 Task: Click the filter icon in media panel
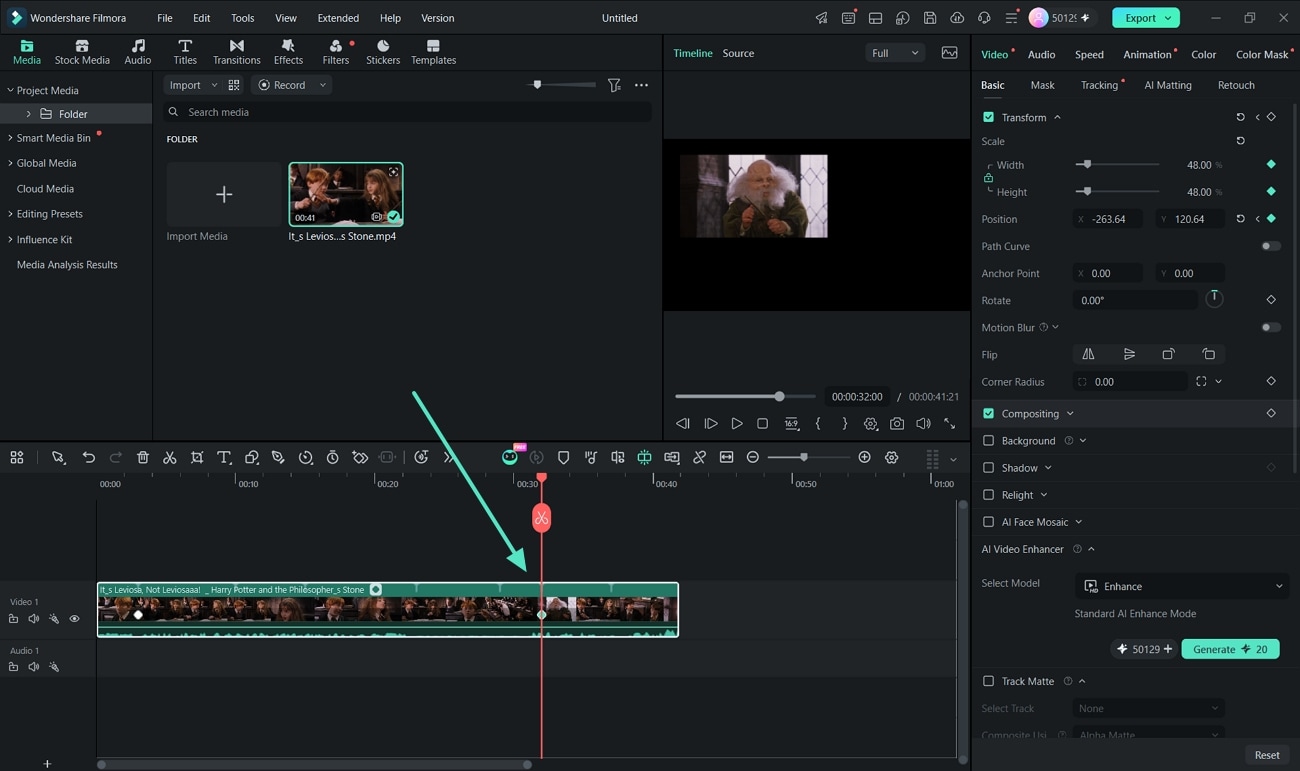click(x=614, y=85)
